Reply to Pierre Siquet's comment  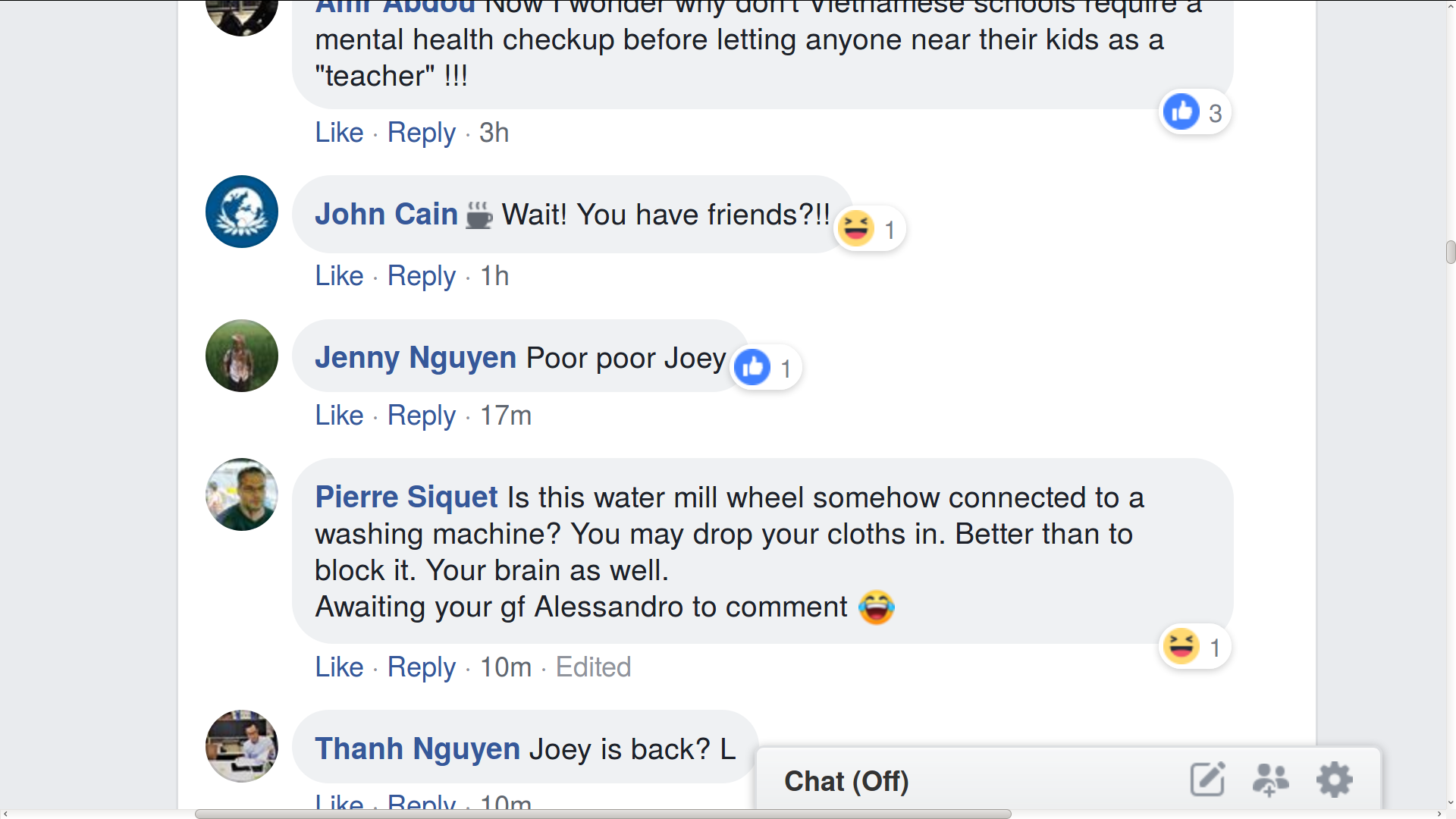[x=421, y=667]
